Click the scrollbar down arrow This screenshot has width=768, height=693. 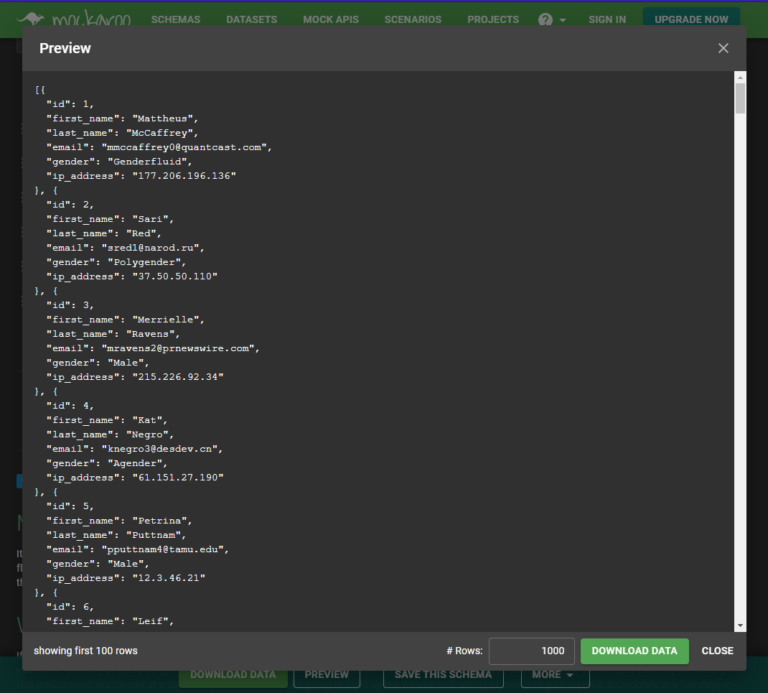click(x=740, y=625)
